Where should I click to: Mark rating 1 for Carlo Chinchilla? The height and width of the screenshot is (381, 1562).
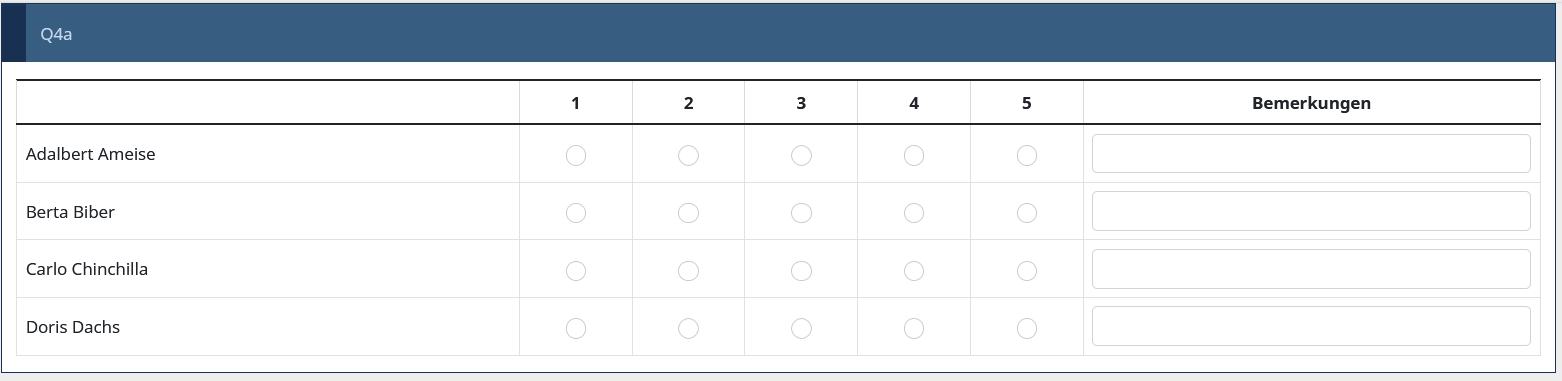576,270
